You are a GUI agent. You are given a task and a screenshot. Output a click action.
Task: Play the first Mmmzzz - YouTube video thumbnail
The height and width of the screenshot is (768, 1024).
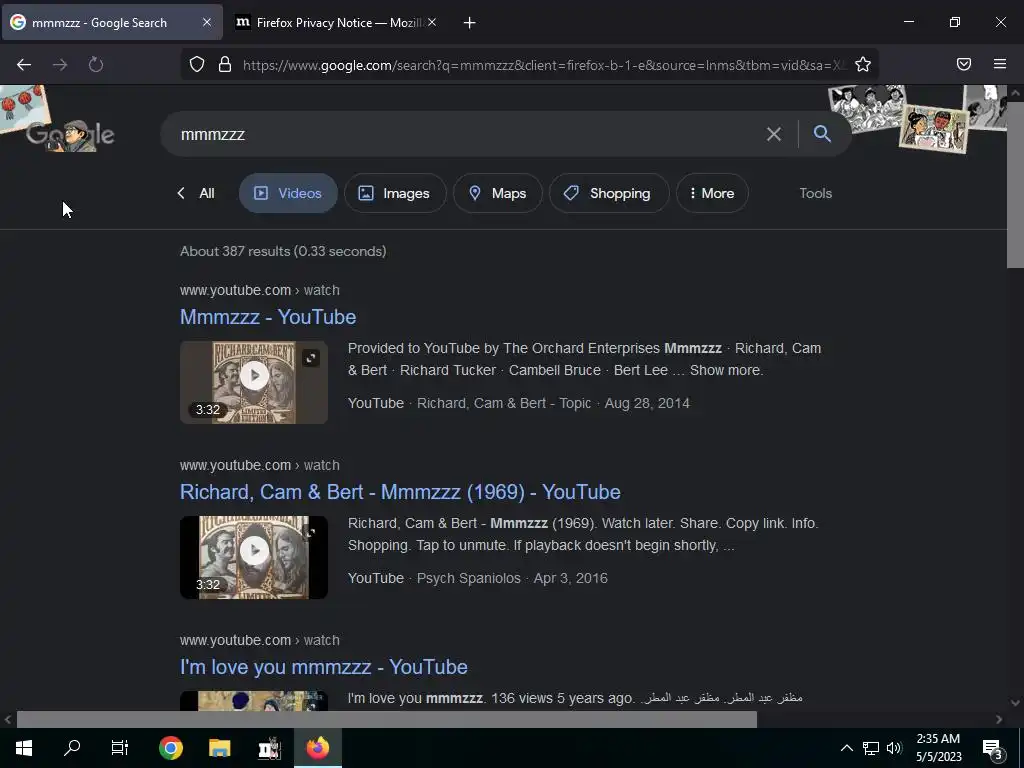coord(254,376)
